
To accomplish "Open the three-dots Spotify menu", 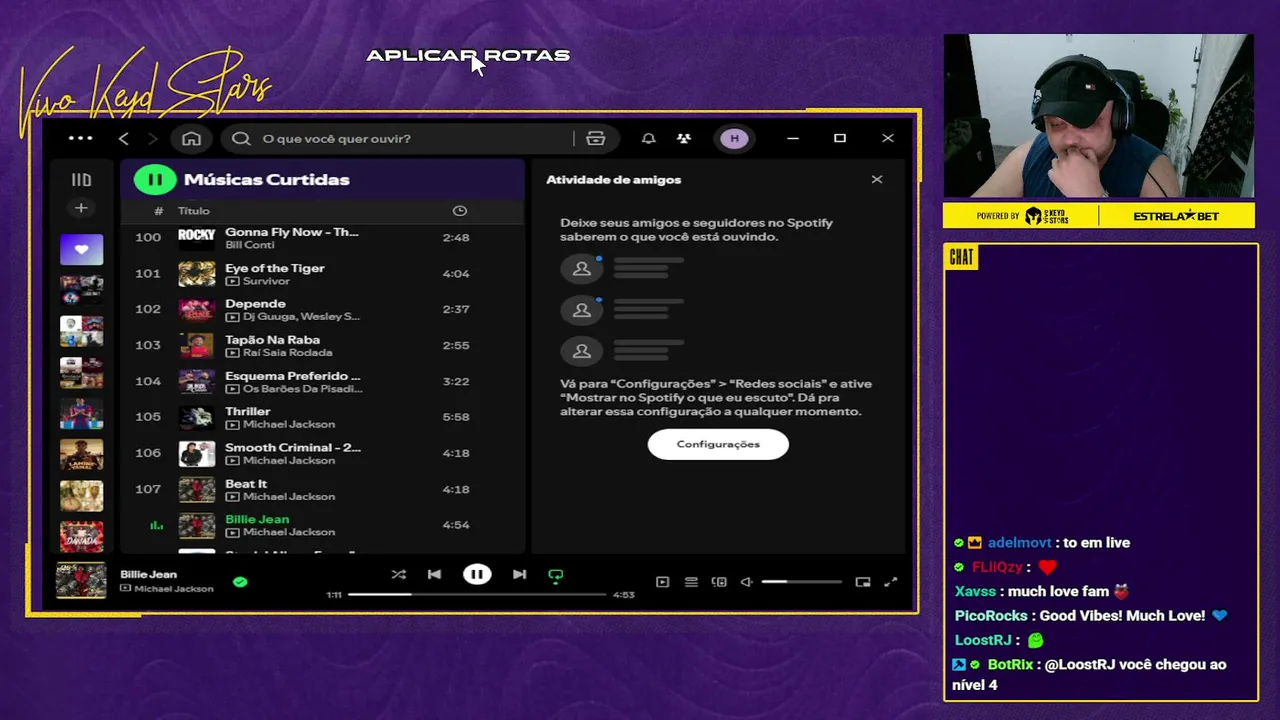I will point(80,138).
